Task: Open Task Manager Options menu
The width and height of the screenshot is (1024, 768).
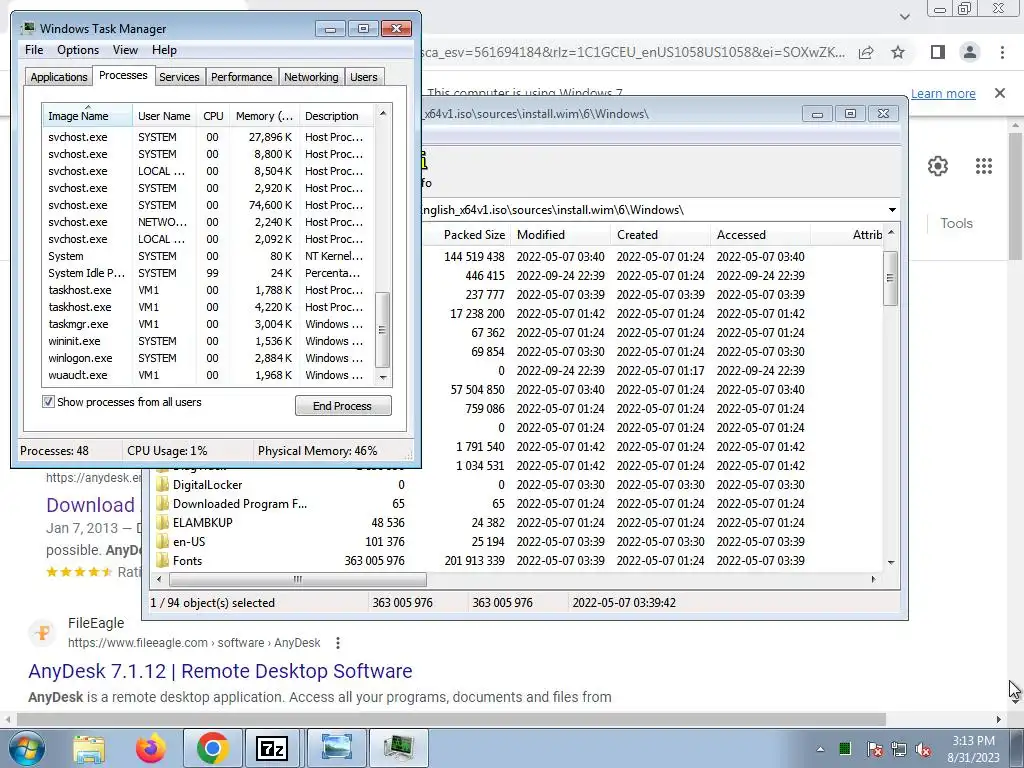Action: (78, 50)
